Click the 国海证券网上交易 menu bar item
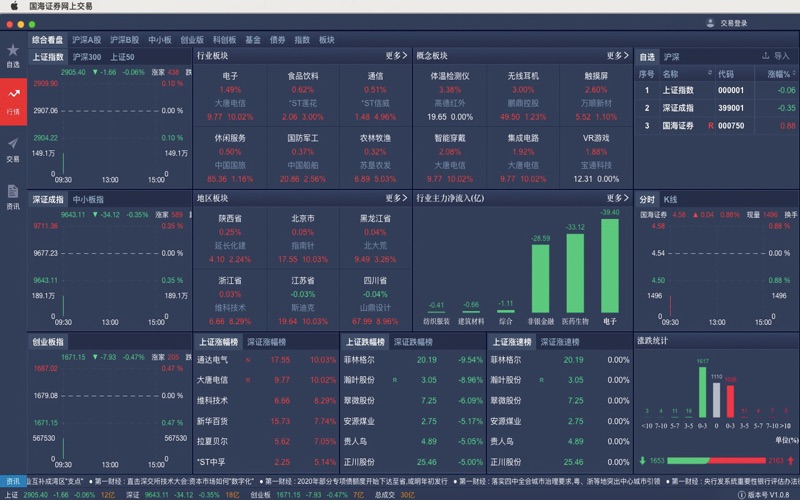The height and width of the screenshot is (500, 800). (x=61, y=6)
